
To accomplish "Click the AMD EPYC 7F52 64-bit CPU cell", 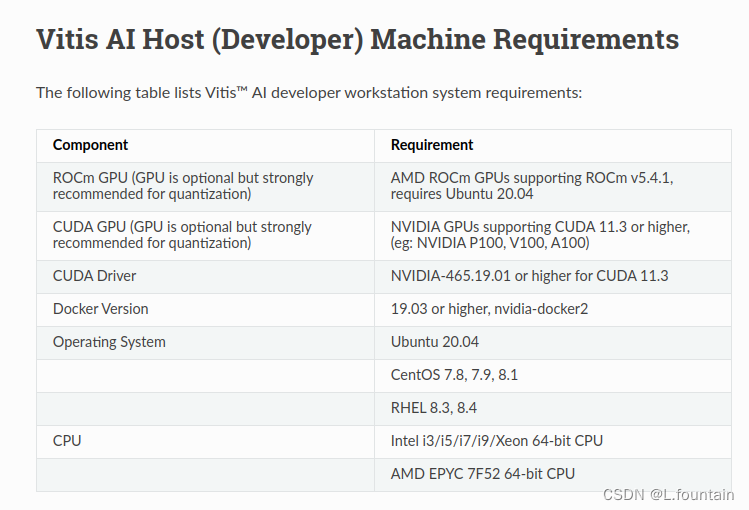I will pyautogui.click(x=553, y=475).
